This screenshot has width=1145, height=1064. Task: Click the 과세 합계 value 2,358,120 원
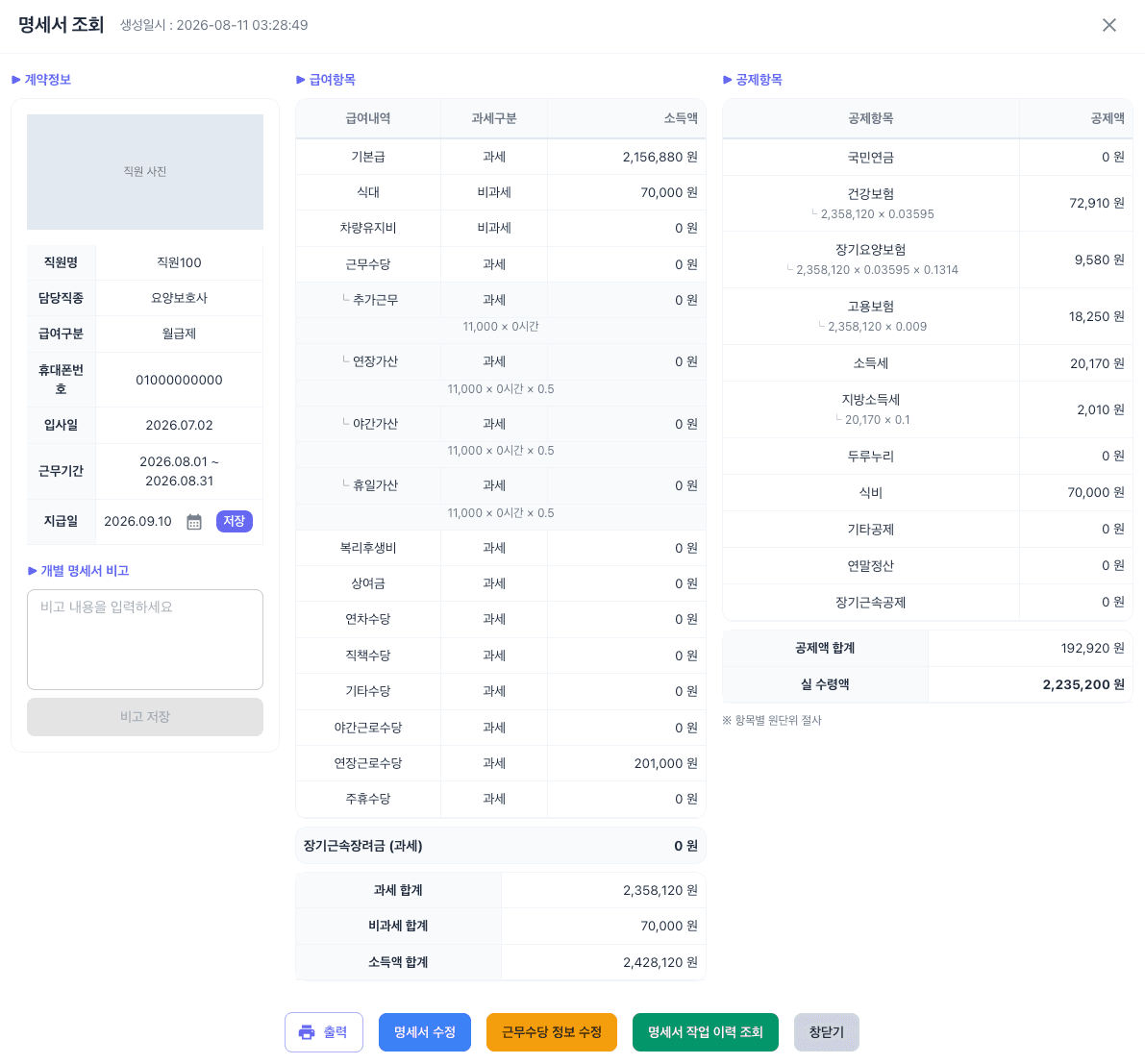(660, 890)
